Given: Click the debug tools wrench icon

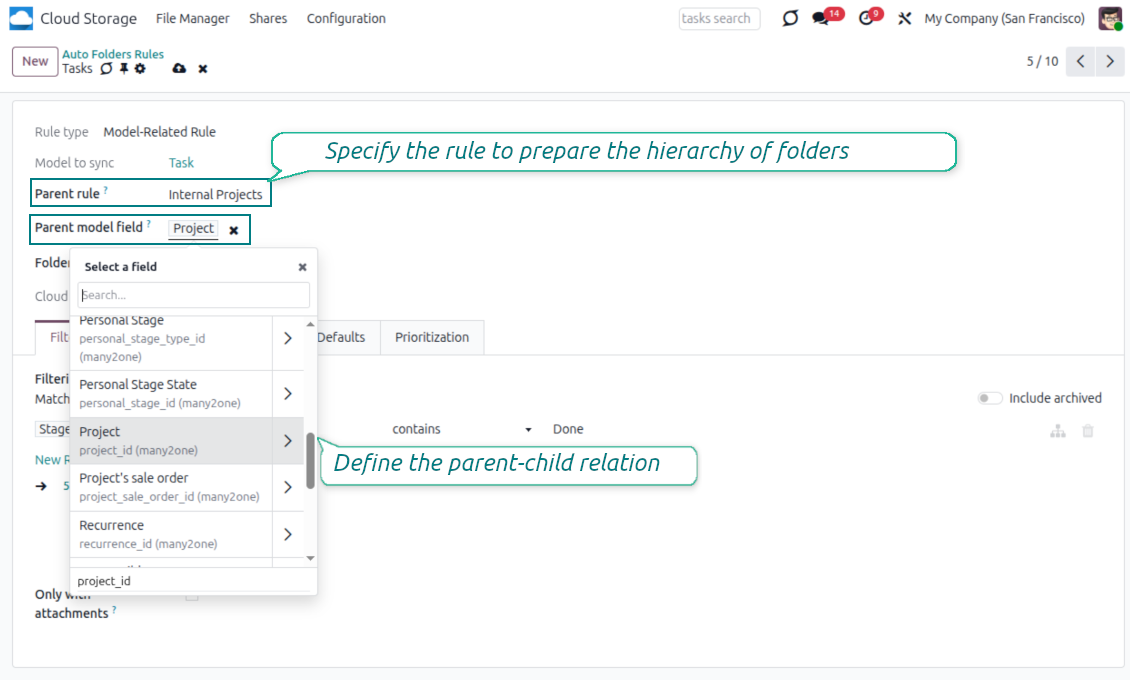Looking at the screenshot, I should coord(904,19).
